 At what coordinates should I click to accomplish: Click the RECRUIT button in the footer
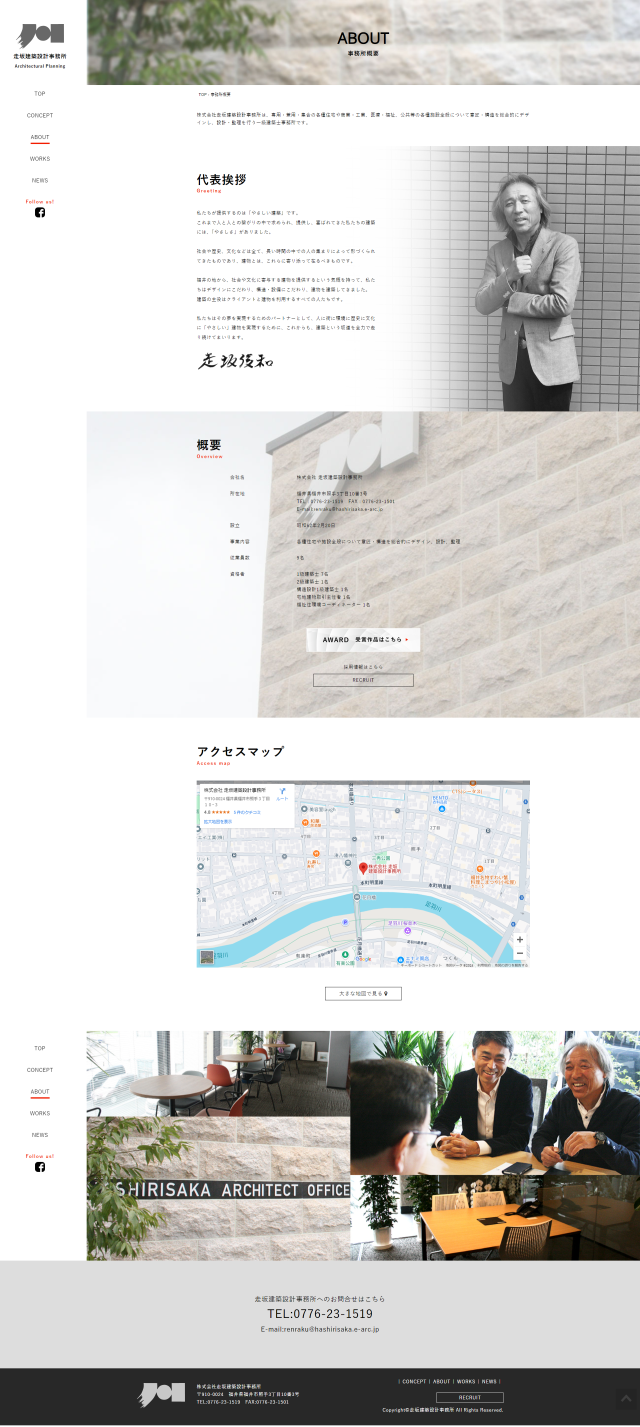pyautogui.click(x=469, y=1397)
